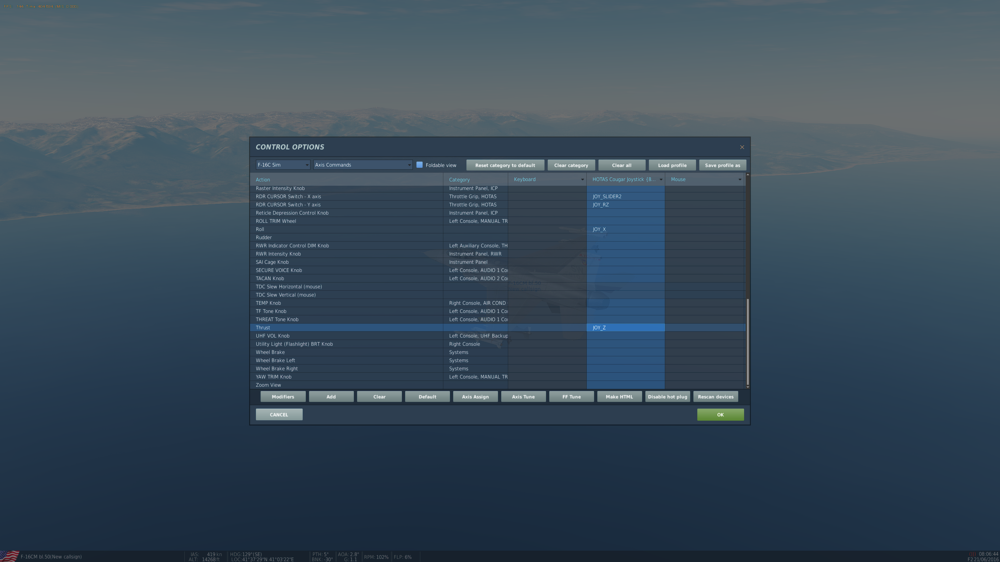Click the control list vertical scrollbar thumb
This screenshot has height=562, width=1000.
747,341
